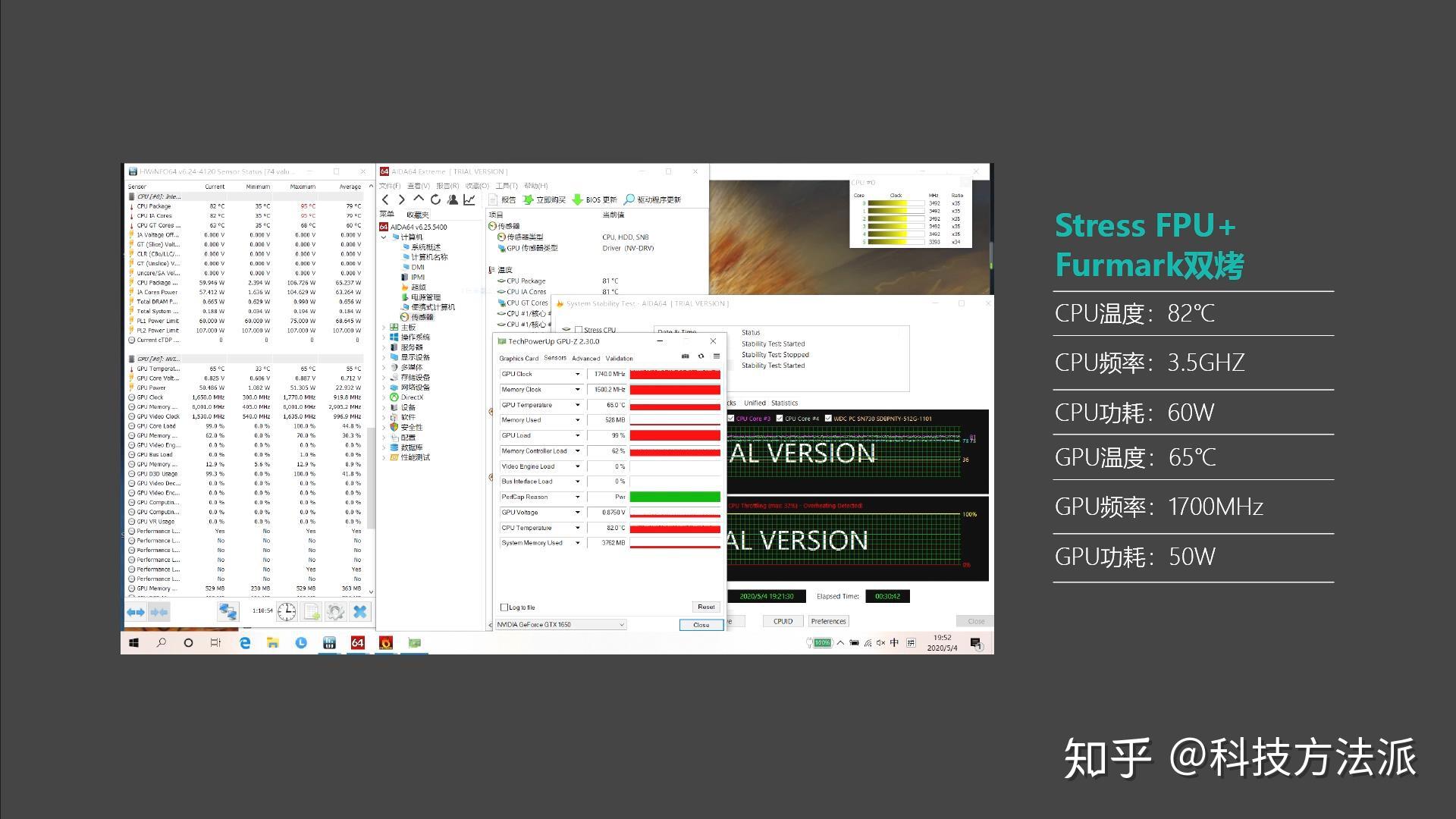Click the GPU-Z screenshot camera icon
Image resolution: width=1456 pixels, height=819 pixels.
click(686, 356)
